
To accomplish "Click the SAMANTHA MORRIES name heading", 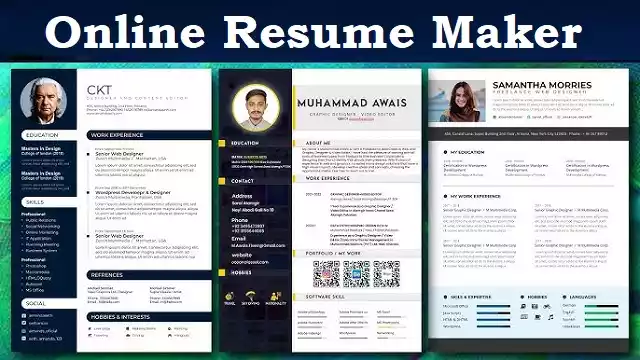I will click(x=542, y=85).
